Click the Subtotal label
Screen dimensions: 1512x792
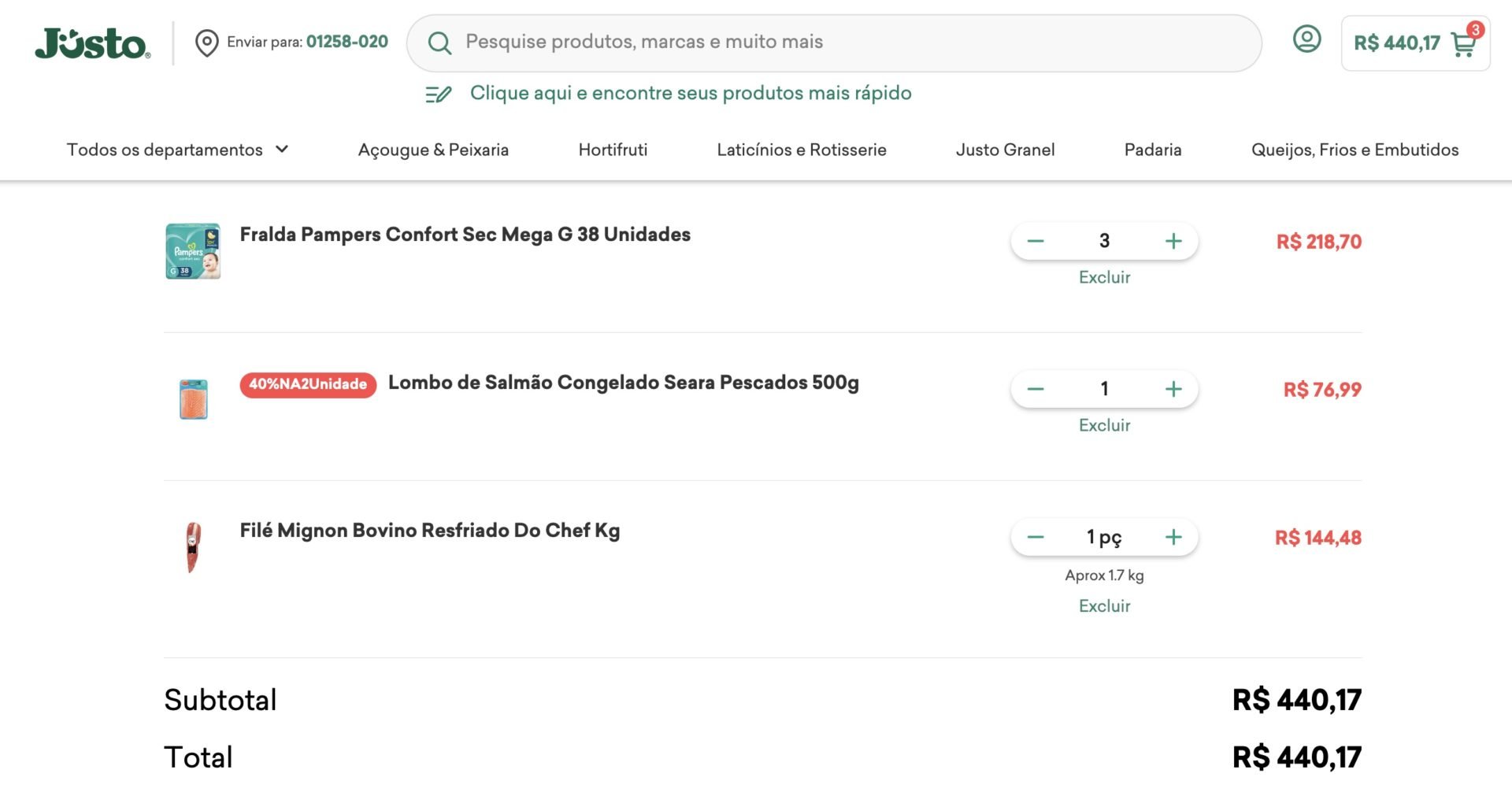(x=220, y=700)
